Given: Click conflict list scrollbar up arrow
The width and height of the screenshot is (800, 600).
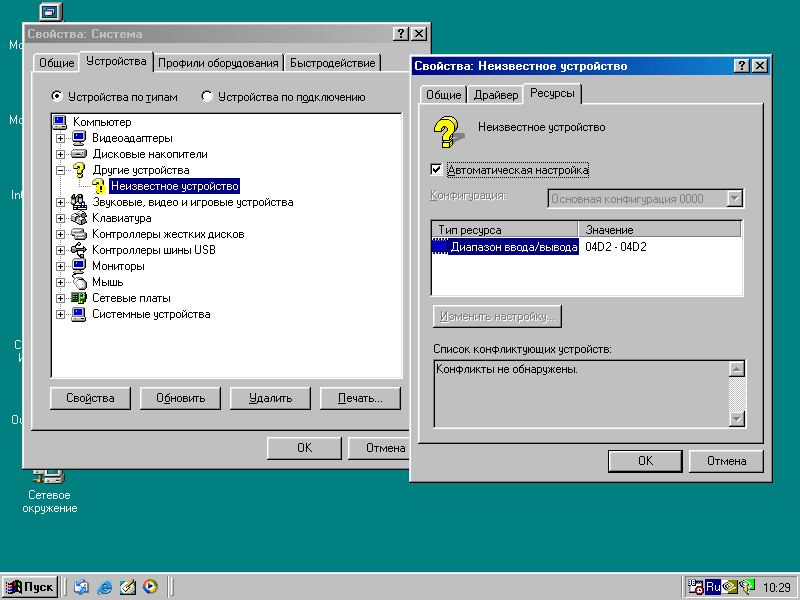Looking at the screenshot, I should (737, 369).
